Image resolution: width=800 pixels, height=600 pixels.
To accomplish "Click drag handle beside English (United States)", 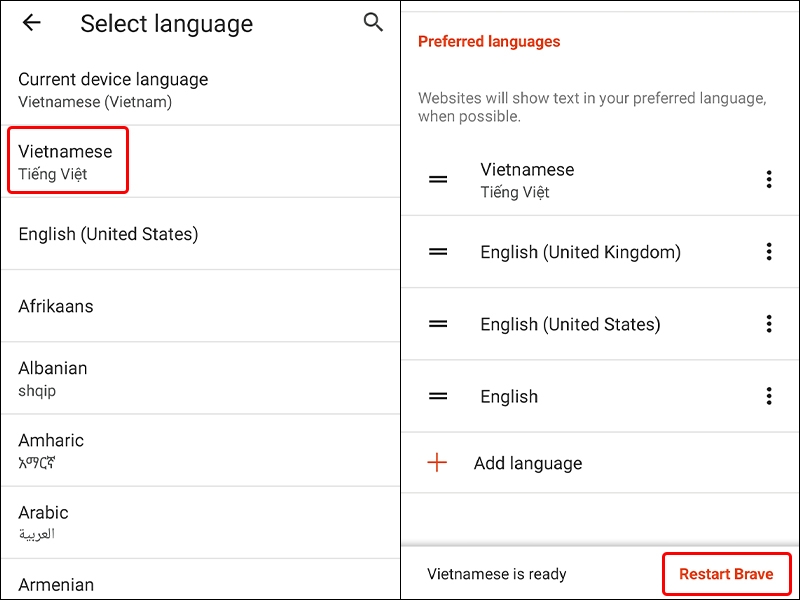I will click(438, 324).
